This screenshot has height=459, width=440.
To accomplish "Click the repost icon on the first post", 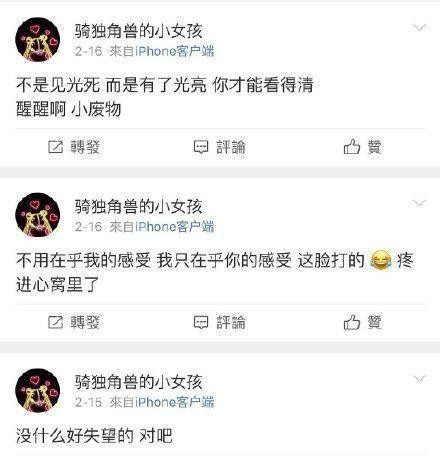I will [x=55, y=147].
